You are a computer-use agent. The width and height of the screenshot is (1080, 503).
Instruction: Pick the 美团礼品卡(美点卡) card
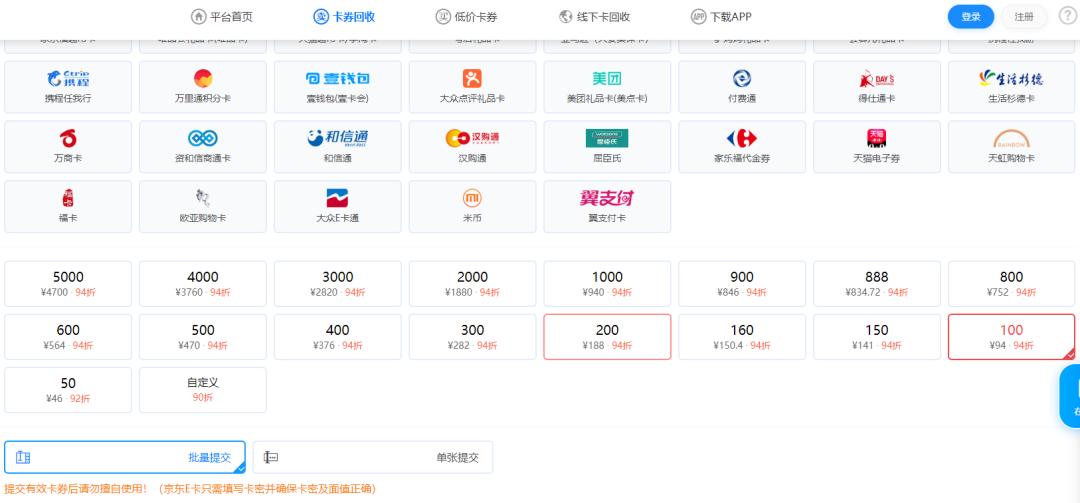coord(607,87)
